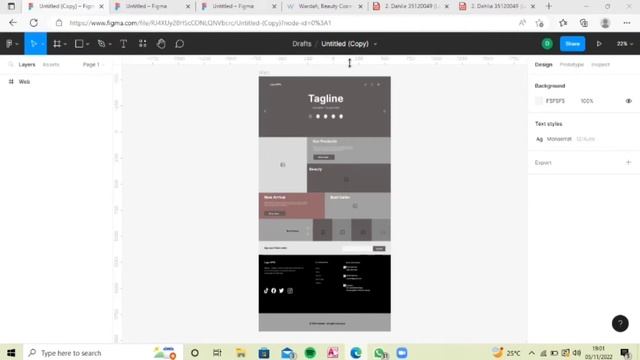Open file name Untitled (Copy) dropdown arrow

[375, 44]
